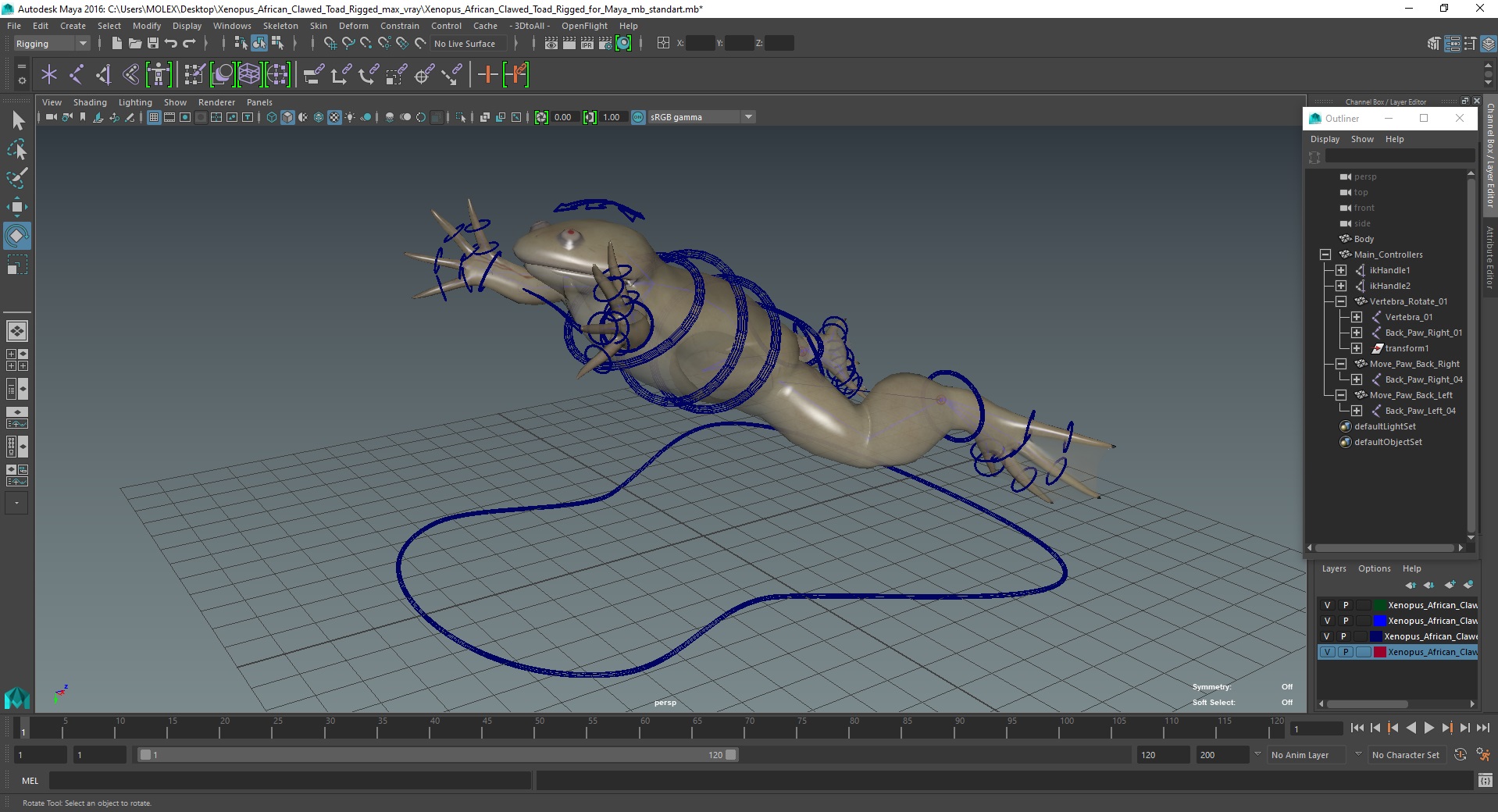Click the playback range slider bar
The height and width of the screenshot is (812, 1498).
click(437, 755)
